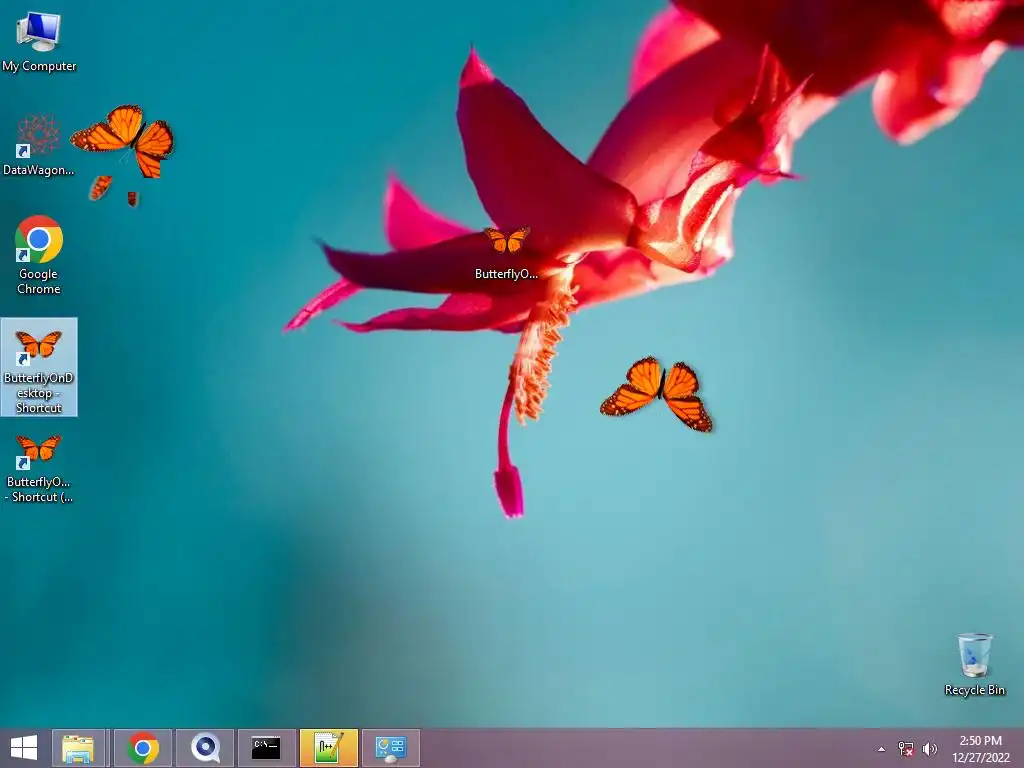1024x768 pixels.
Task: Open File Explorer from the taskbar
Action: [x=78, y=748]
